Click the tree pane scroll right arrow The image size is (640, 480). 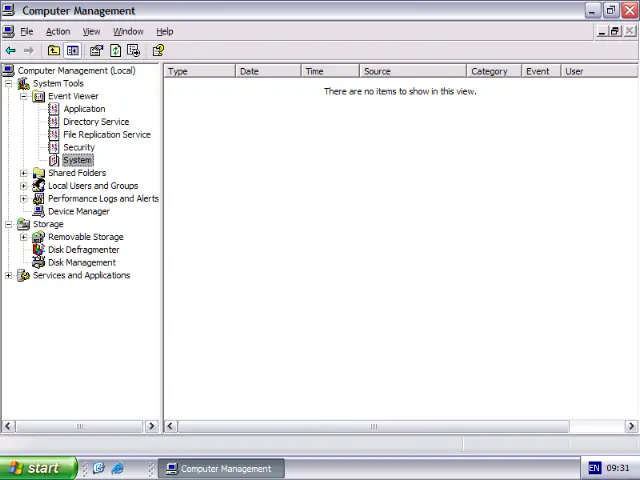[152, 426]
